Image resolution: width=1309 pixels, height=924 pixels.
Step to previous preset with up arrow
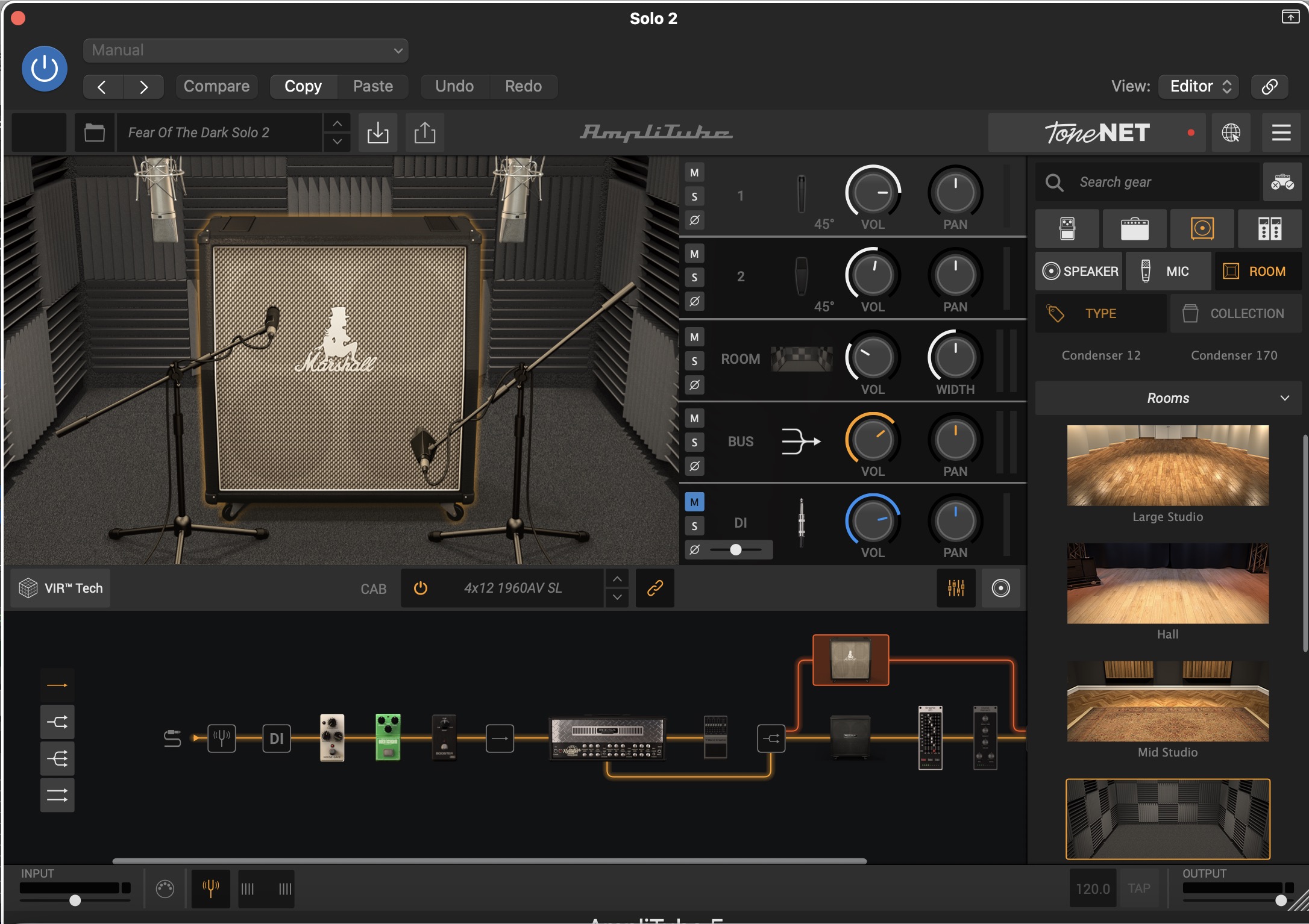click(337, 123)
